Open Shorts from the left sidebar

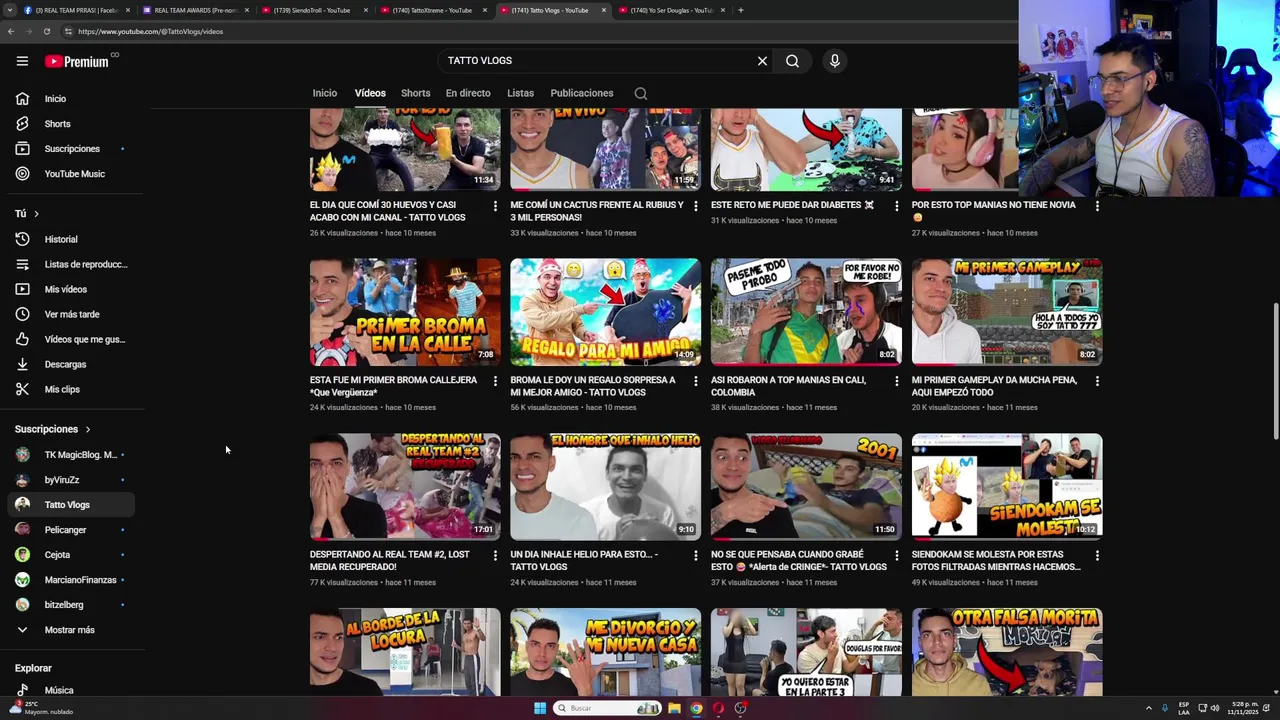69,124
